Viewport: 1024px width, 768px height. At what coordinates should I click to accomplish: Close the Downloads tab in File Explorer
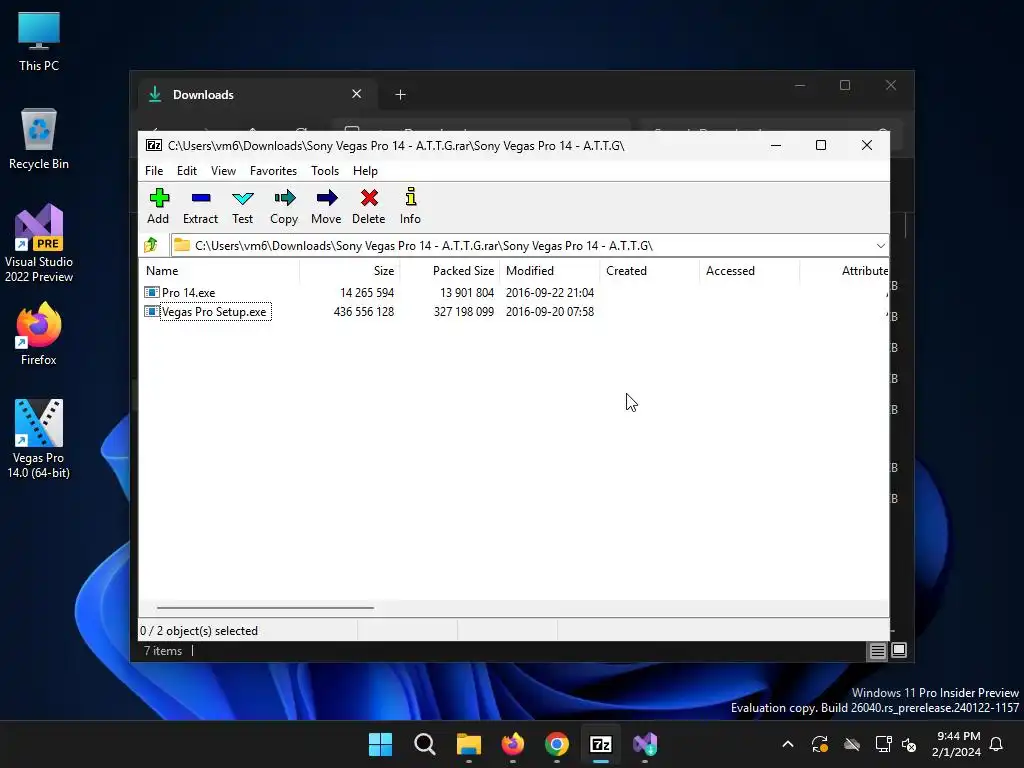(357, 94)
